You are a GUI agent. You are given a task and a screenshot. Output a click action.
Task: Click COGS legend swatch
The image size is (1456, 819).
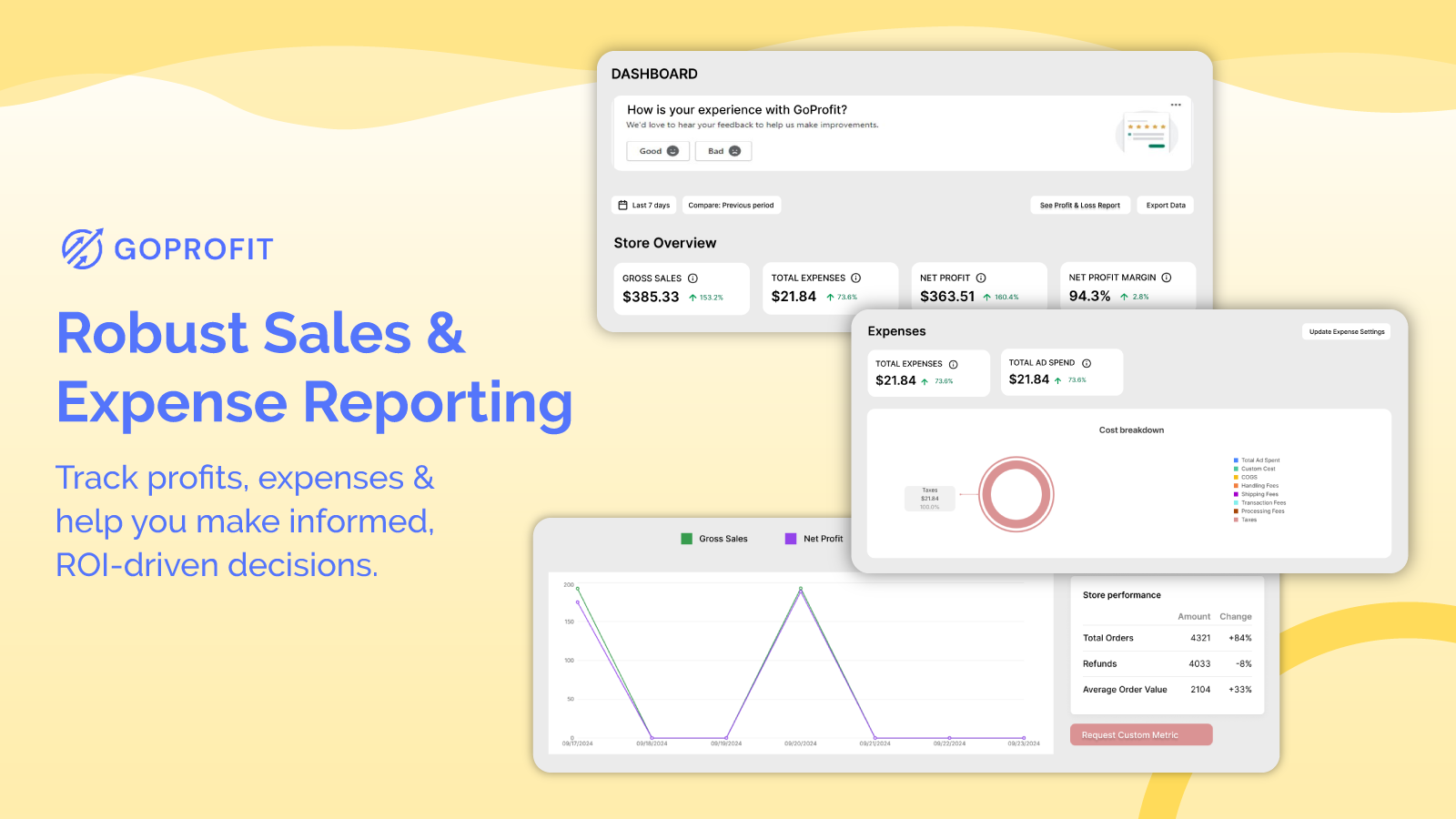click(x=1236, y=477)
